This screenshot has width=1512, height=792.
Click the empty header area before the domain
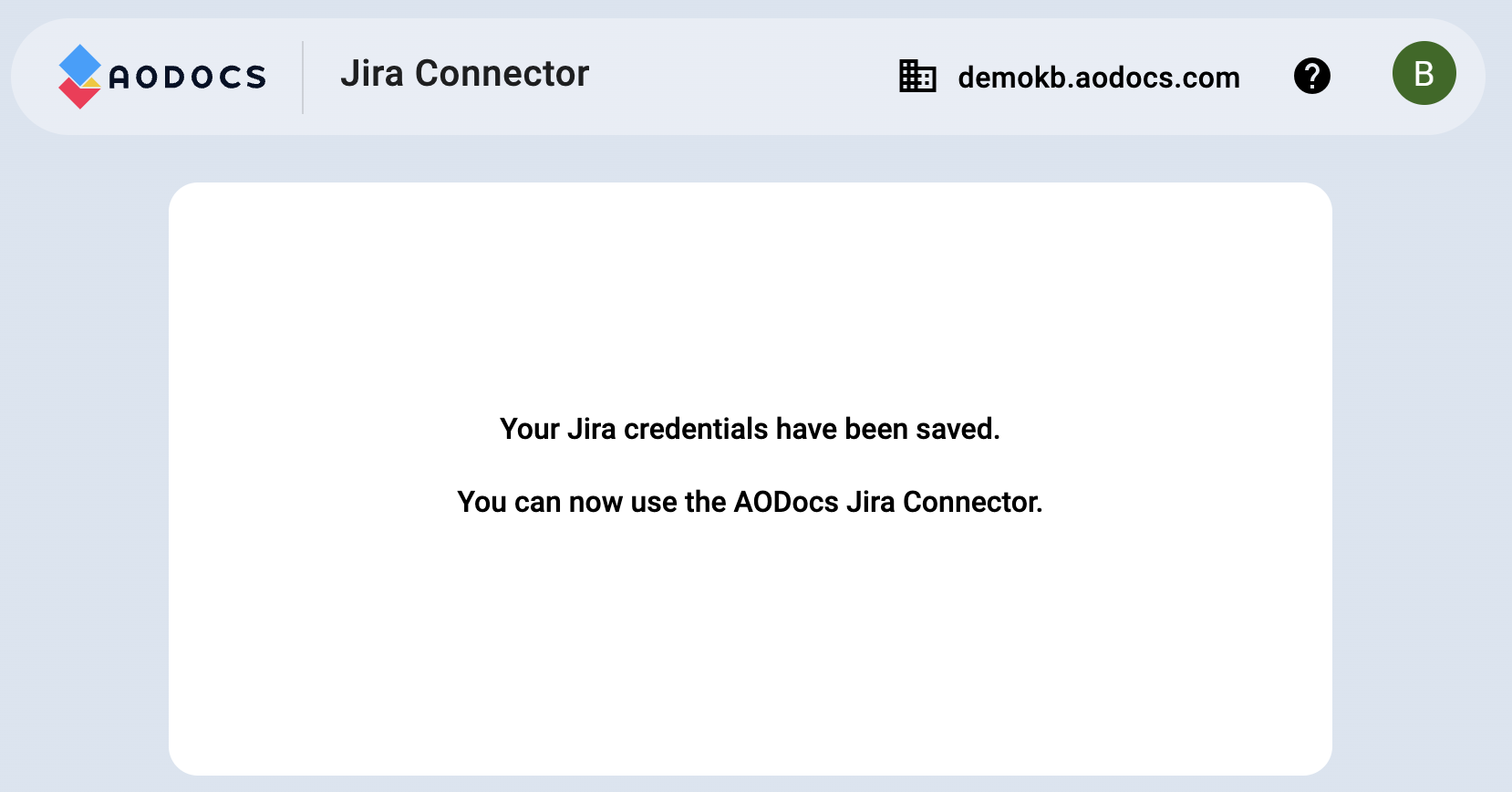click(x=739, y=77)
